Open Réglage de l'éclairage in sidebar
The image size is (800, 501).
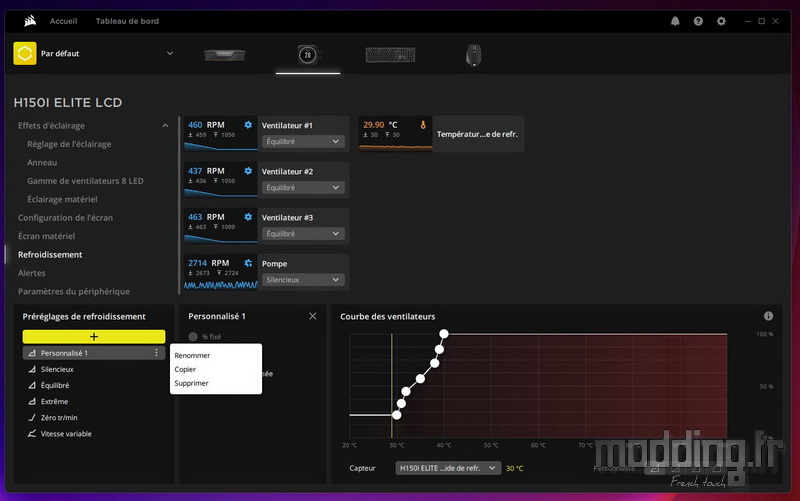click(69, 144)
